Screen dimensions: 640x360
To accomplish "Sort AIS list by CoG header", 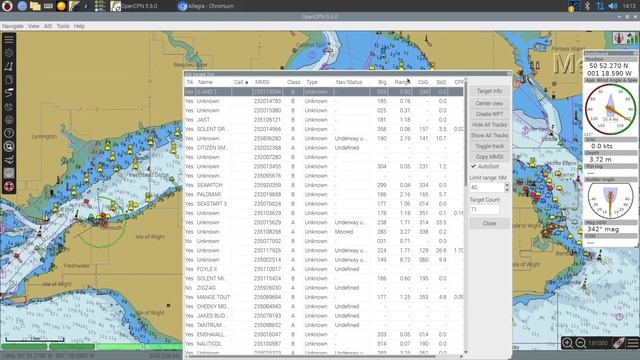I will tap(423, 82).
